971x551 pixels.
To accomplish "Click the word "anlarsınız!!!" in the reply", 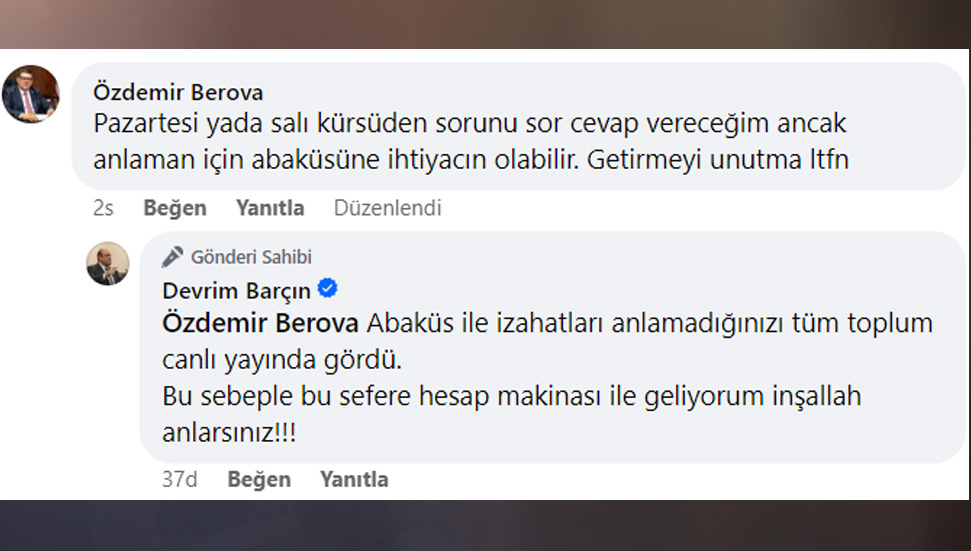I will (x=229, y=431).
